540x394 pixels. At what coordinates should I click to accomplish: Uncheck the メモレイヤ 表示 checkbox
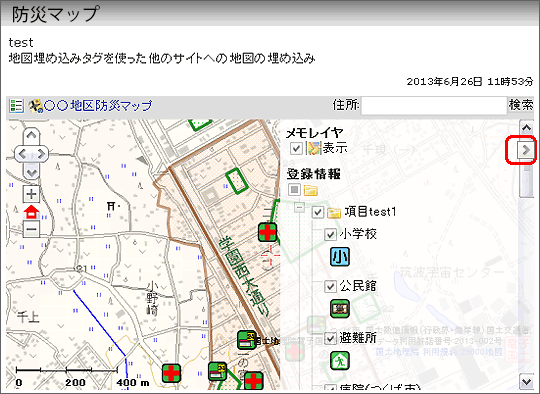(x=296, y=148)
